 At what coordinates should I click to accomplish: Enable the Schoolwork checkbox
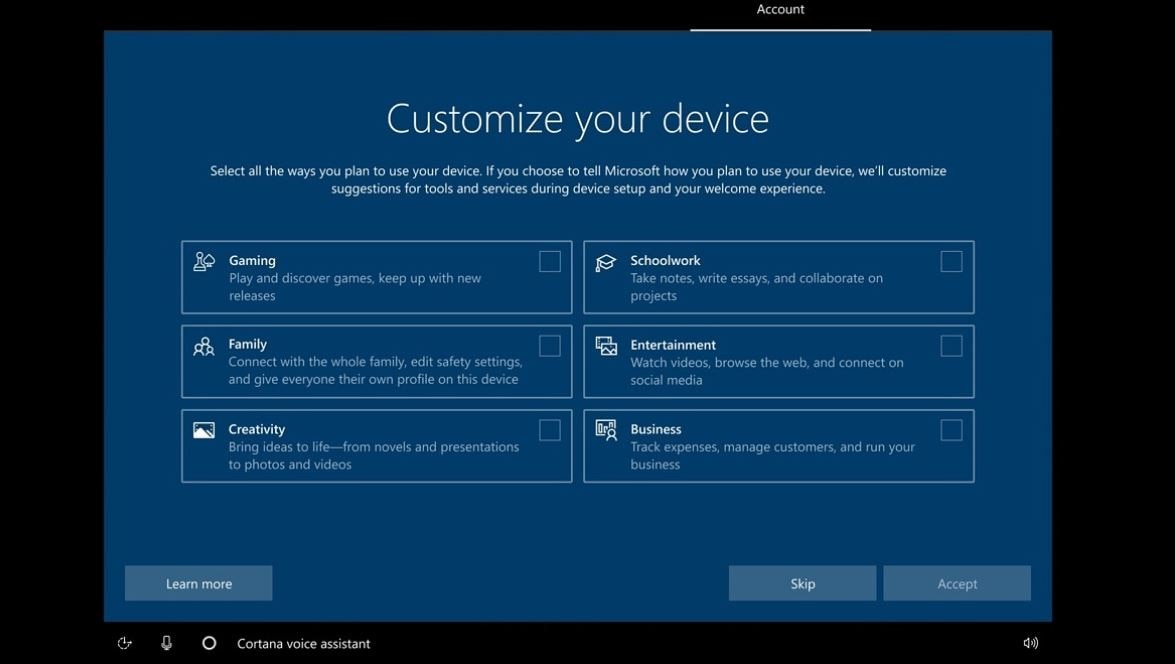(951, 262)
